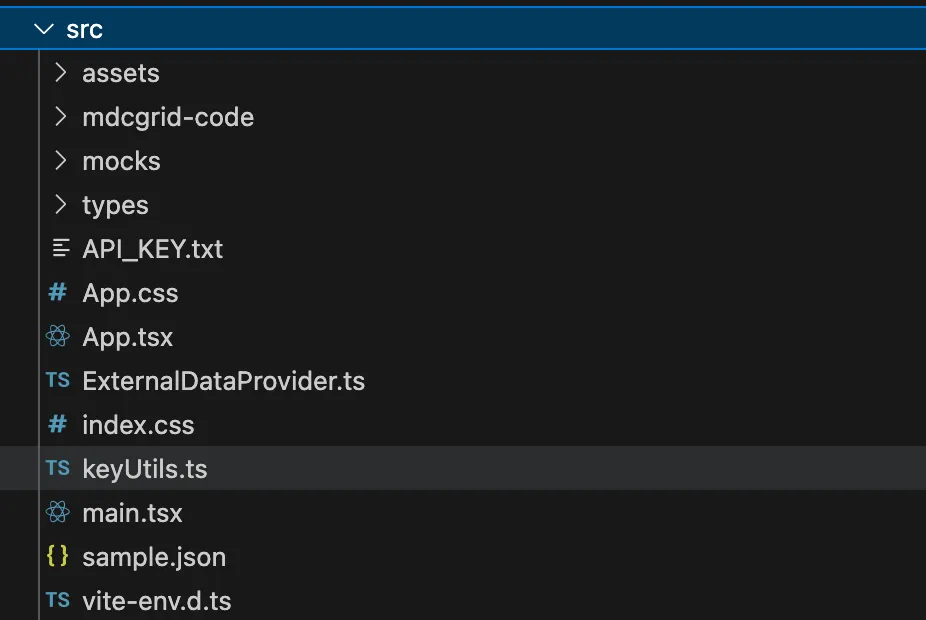Image resolution: width=926 pixels, height=620 pixels.
Task: Click the TS icon next to keyUtils.ts
Action: [x=58, y=469]
